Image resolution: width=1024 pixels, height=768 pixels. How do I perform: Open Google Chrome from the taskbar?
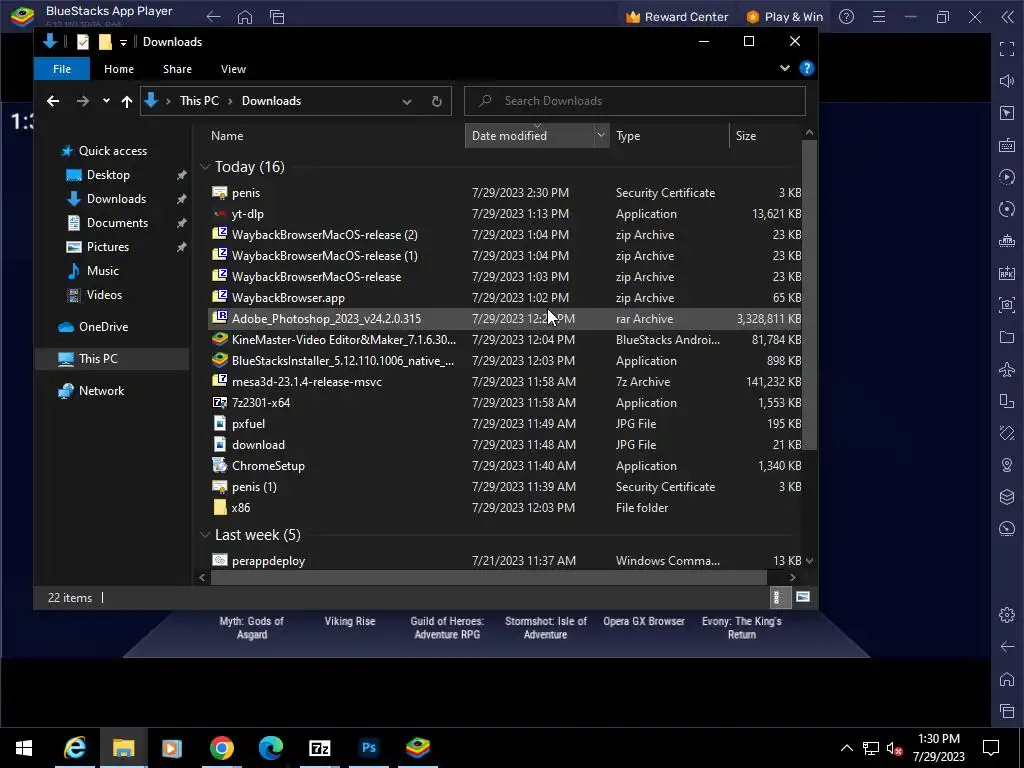pyautogui.click(x=221, y=748)
